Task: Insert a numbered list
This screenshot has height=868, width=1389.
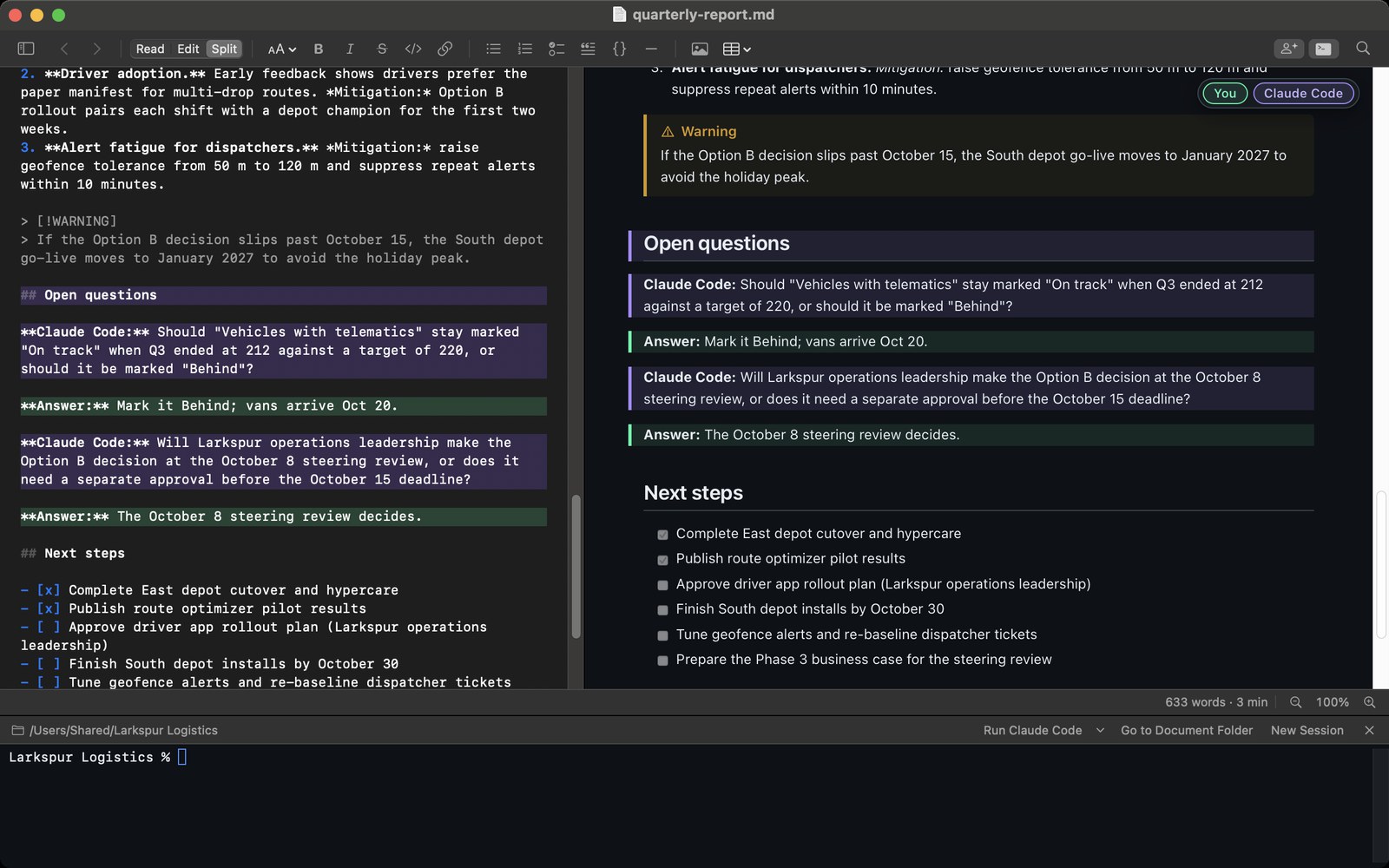Action: tap(524, 49)
